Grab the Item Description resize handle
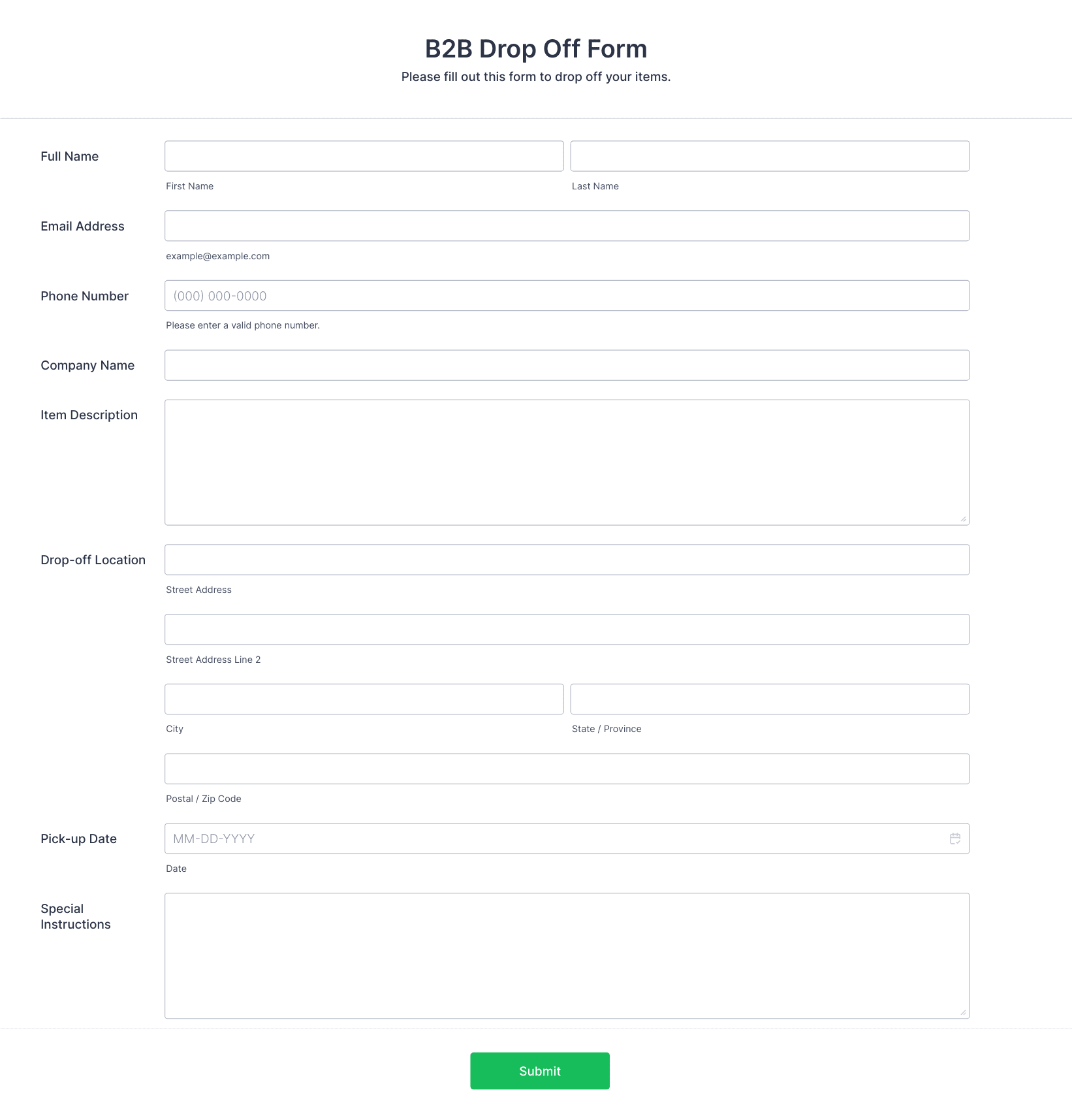 (963, 519)
